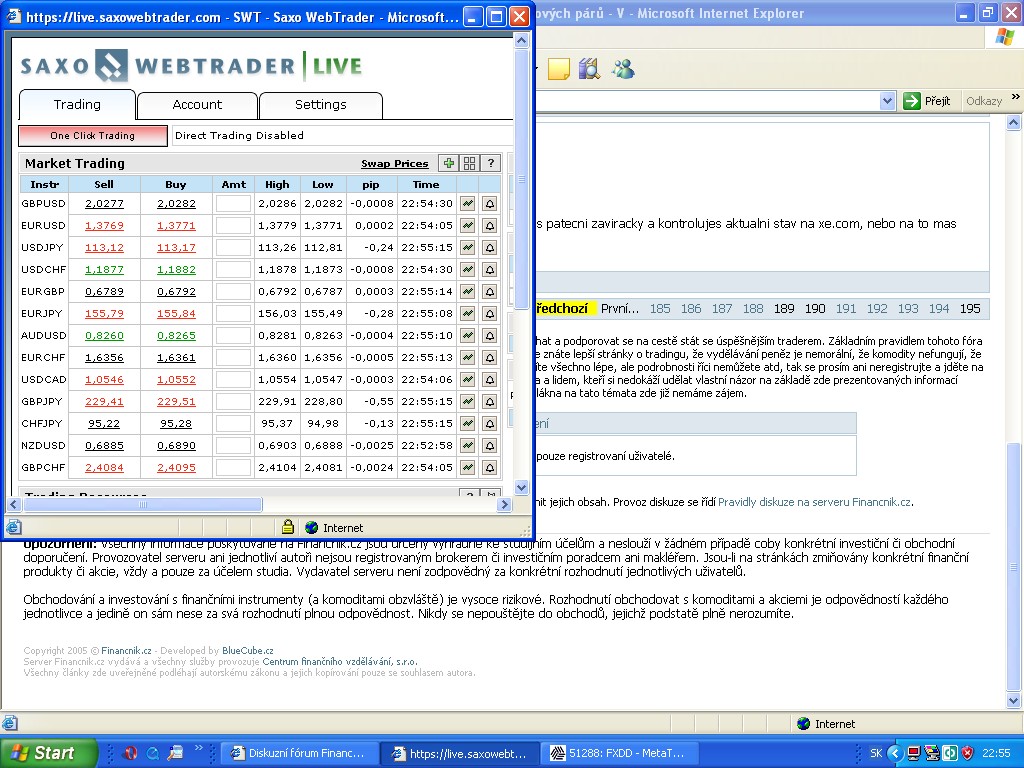Open chart icon for EURGBP row
1024x768 pixels.
[468, 292]
